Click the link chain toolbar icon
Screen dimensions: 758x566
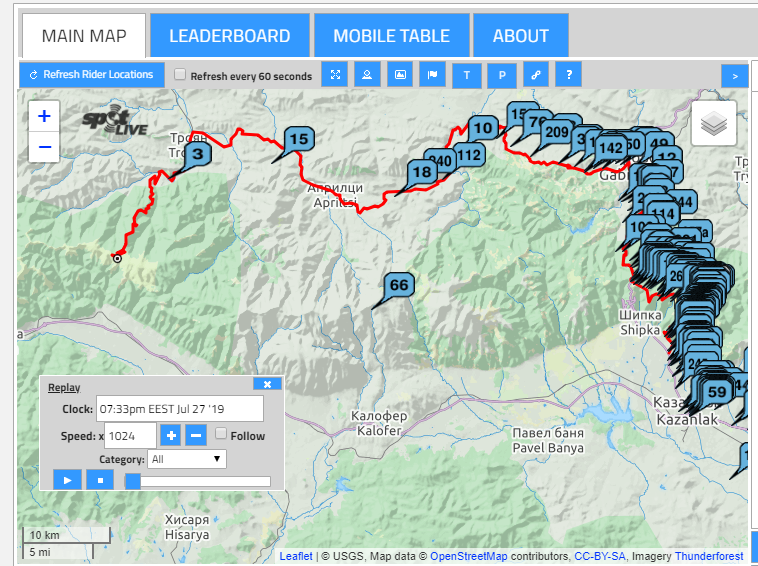536,74
